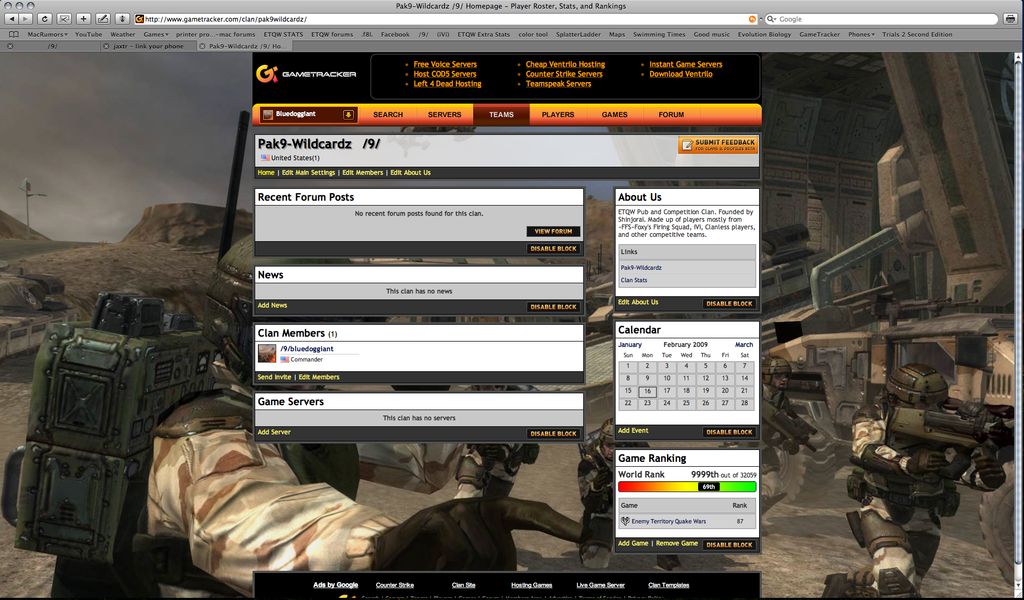Viewport: 1024px width, 600px height.
Task: Select day 16 in the February calendar
Action: [647, 391]
